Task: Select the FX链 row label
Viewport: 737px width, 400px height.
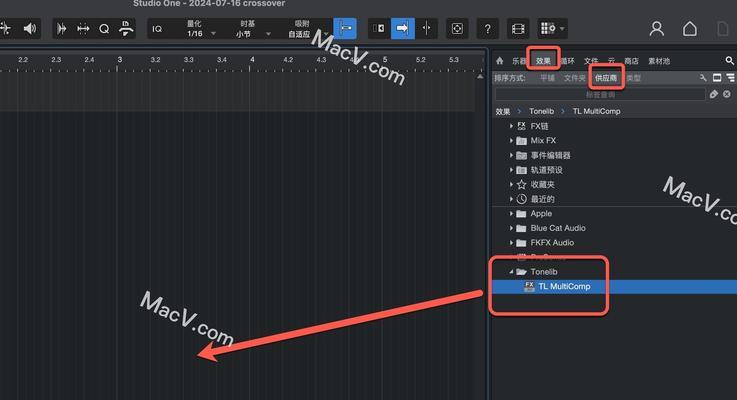Action: tap(540, 126)
